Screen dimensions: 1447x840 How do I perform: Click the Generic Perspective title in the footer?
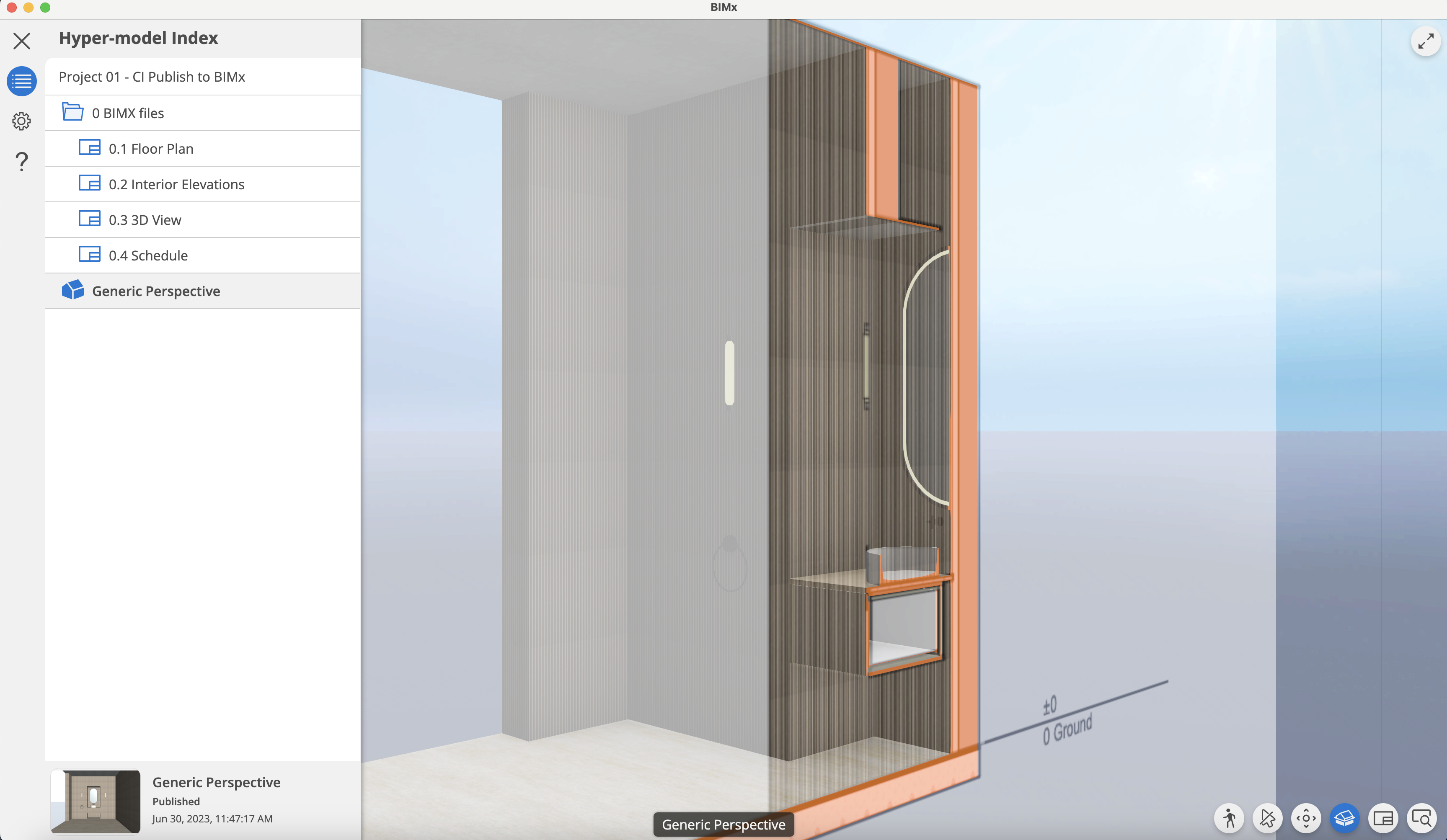coord(217,783)
